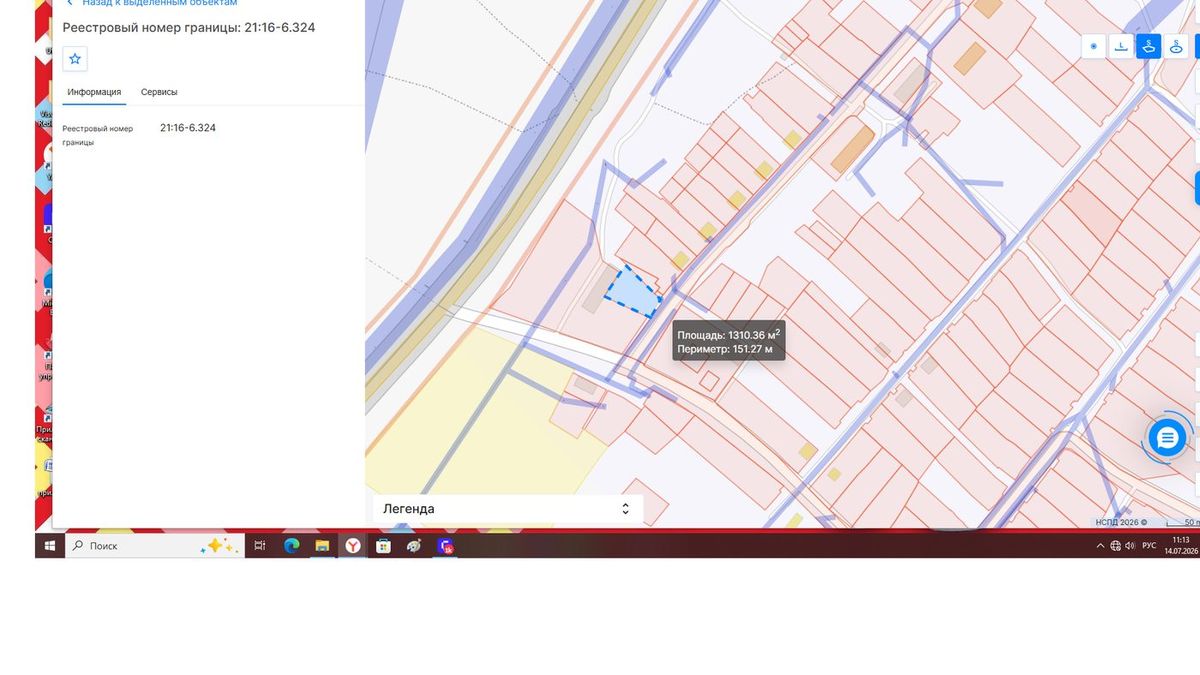The image size is (1200, 675).
Task: Open Task View in the taskbar
Action: point(260,546)
